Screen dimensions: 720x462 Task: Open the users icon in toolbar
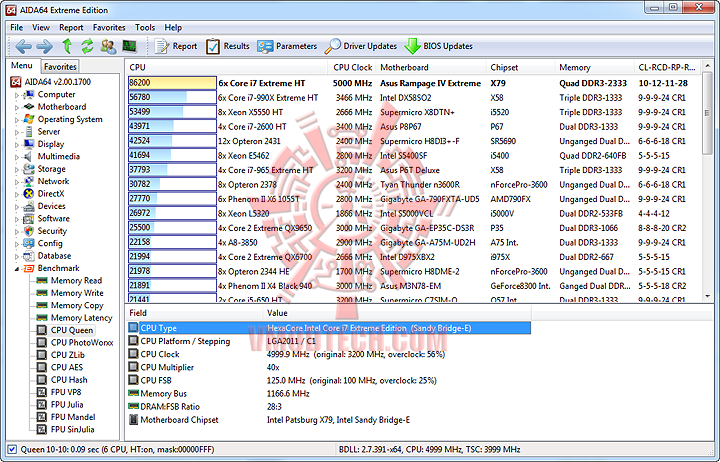click(108, 46)
